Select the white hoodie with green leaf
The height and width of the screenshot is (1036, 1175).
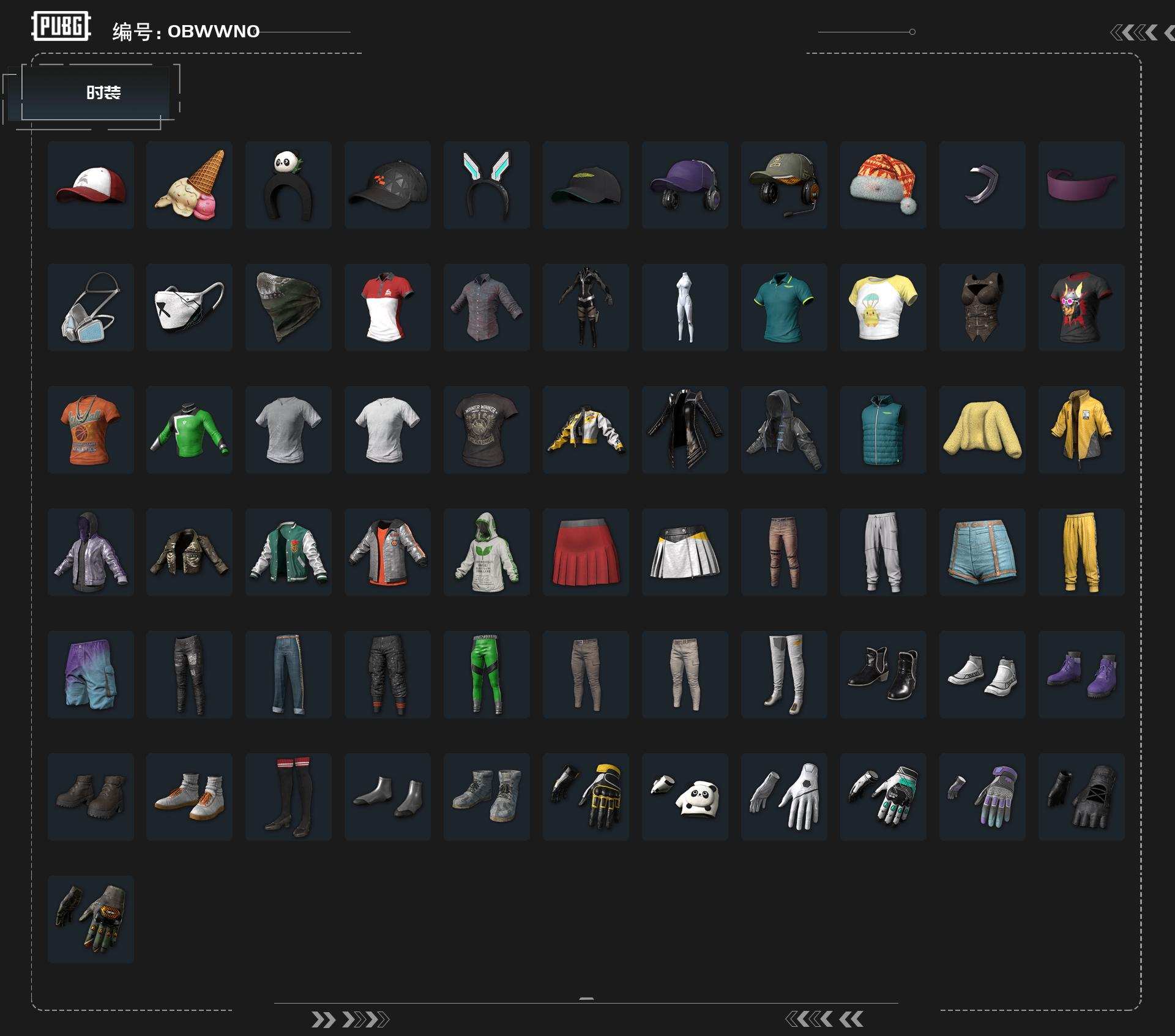point(487,552)
